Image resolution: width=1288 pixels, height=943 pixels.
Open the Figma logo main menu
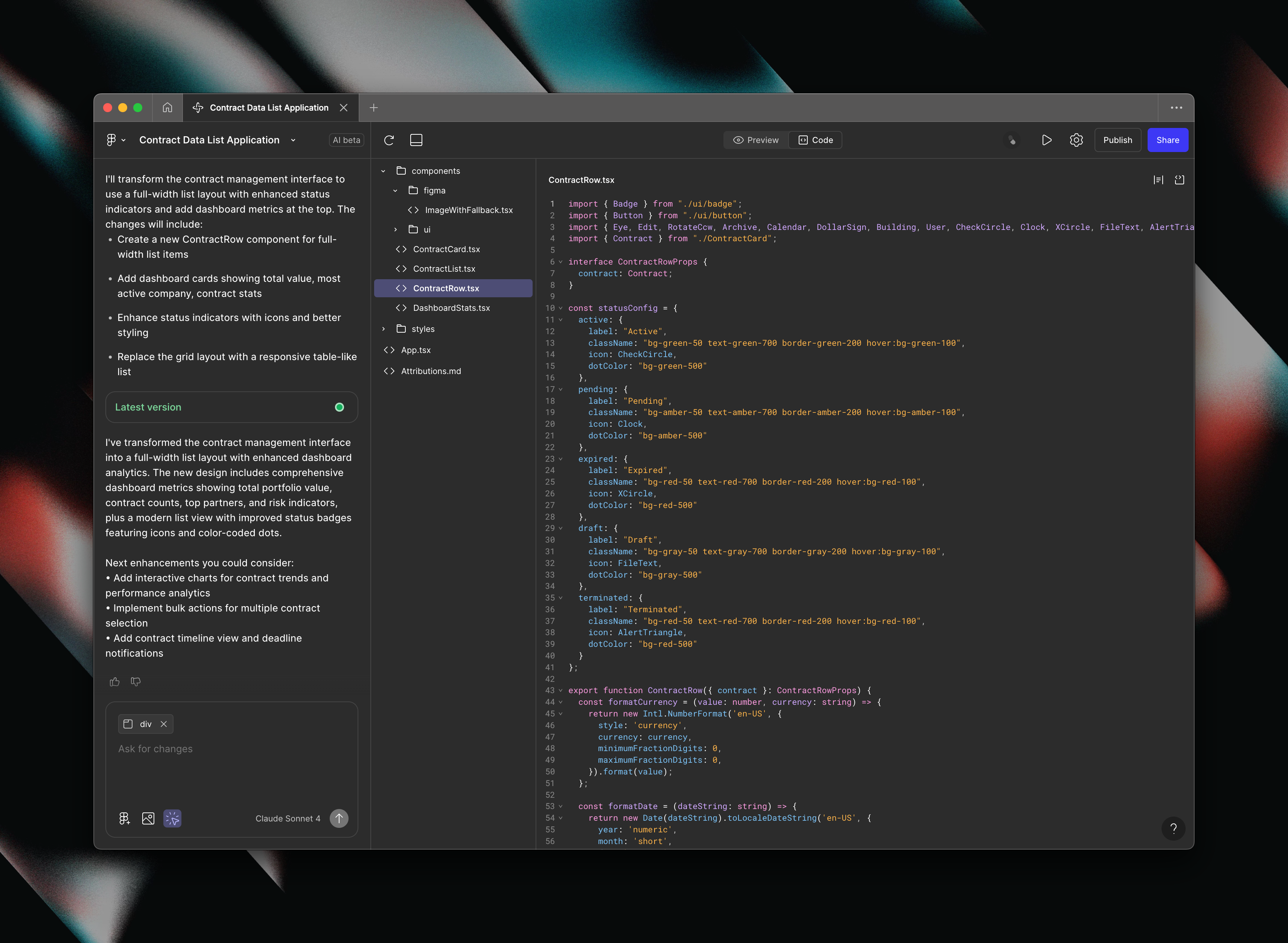(x=112, y=140)
